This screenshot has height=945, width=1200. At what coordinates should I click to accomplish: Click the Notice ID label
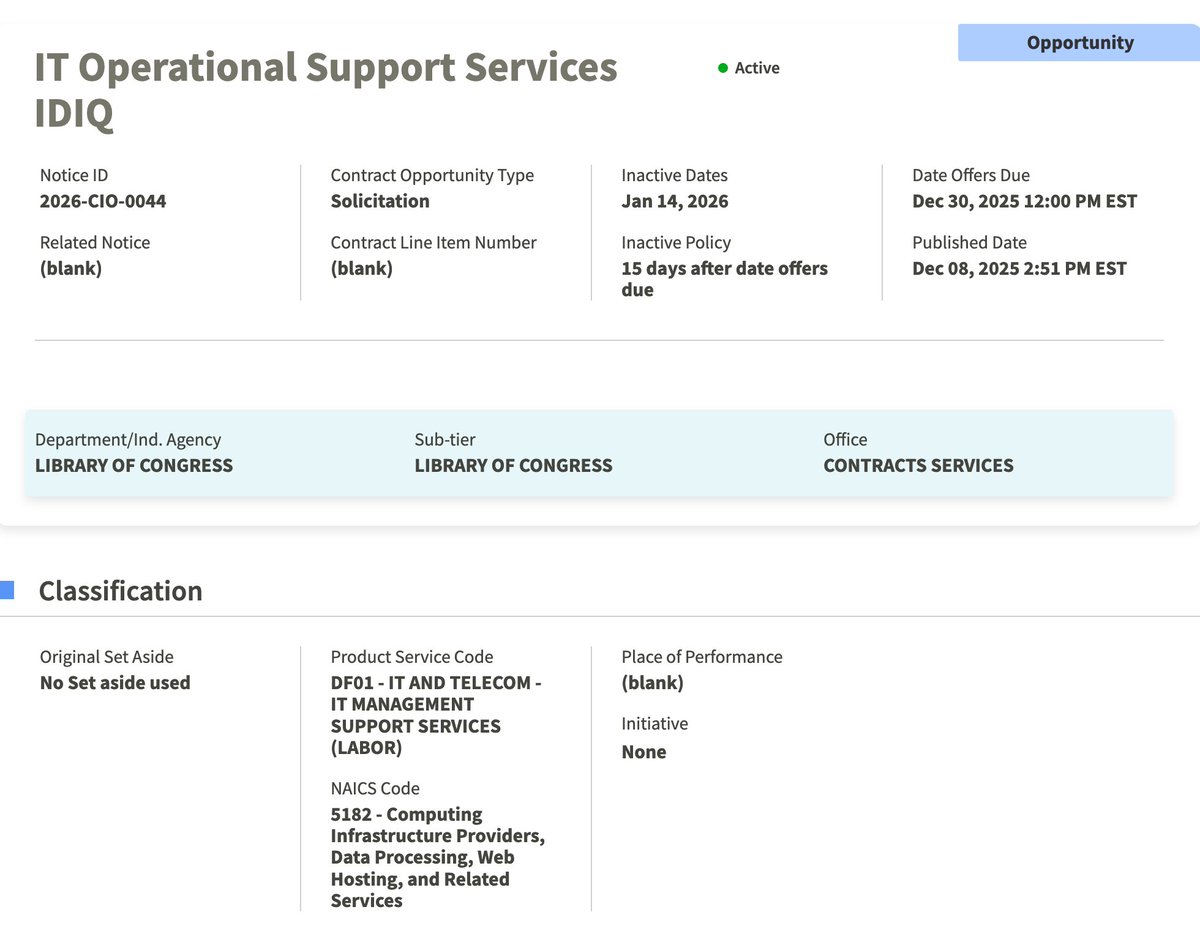tap(74, 175)
